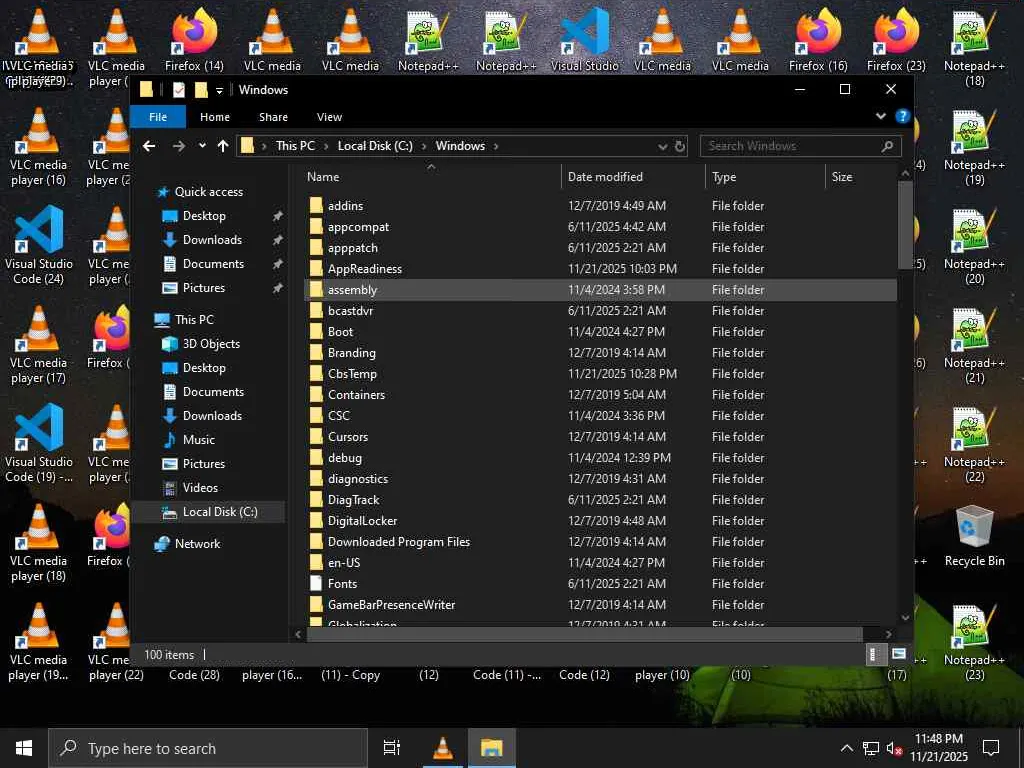Click the Properties quick access icon

click(x=179, y=90)
